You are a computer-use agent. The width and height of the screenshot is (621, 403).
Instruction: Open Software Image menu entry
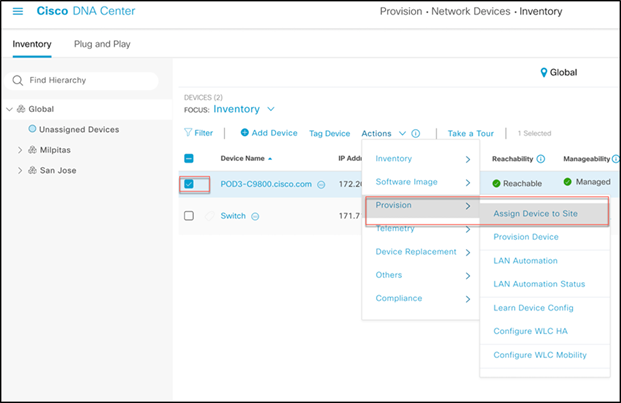pyautogui.click(x=406, y=182)
